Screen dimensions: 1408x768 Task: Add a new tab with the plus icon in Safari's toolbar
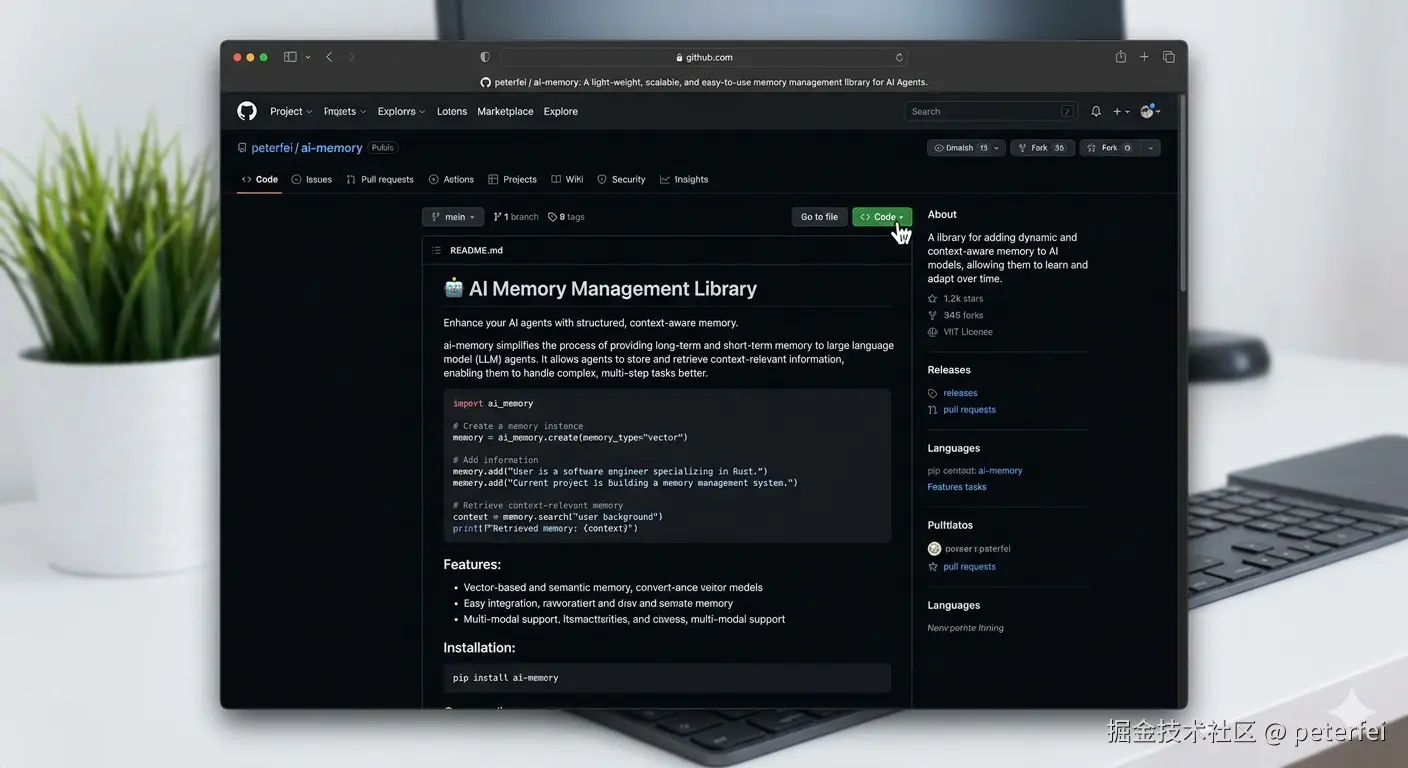tap(1144, 57)
